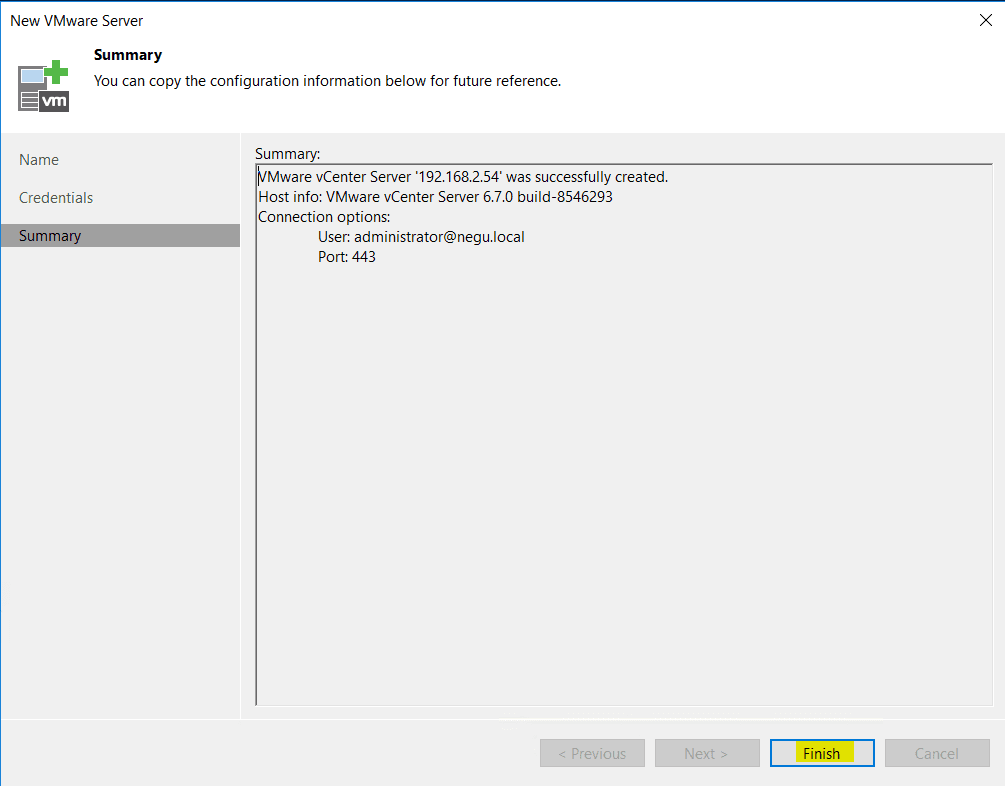Click the green plus on the server icon
The image size is (1005, 786).
click(56, 69)
